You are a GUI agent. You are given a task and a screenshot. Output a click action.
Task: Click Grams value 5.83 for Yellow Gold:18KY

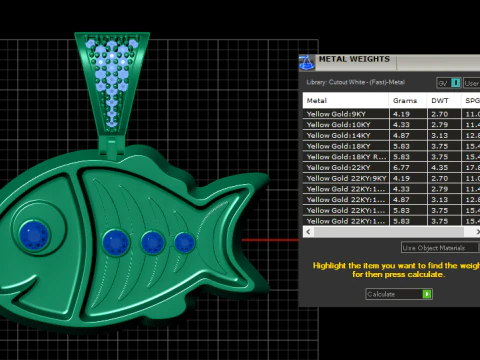click(401, 146)
